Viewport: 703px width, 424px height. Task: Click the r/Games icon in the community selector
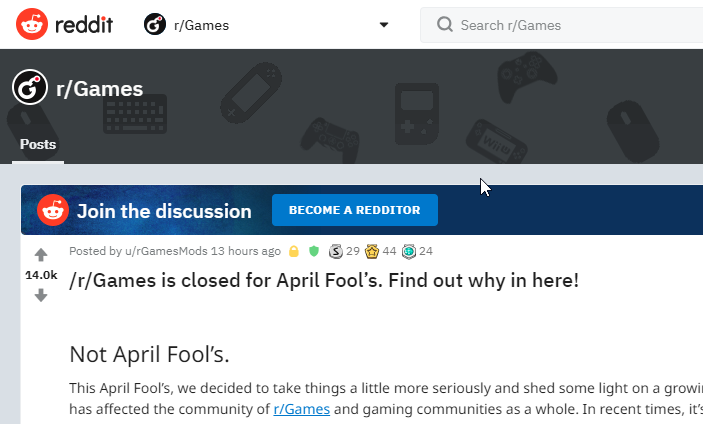click(155, 24)
